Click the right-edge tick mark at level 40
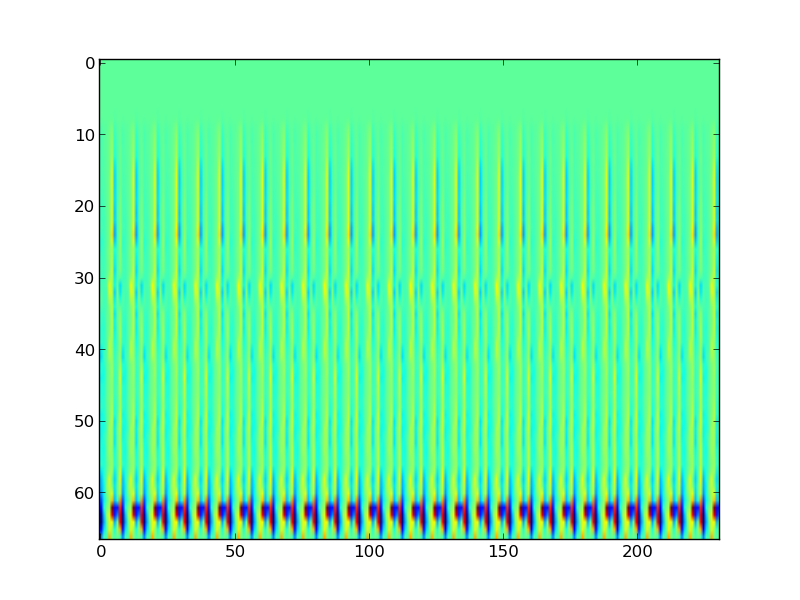The height and width of the screenshot is (600, 800). tap(717, 350)
